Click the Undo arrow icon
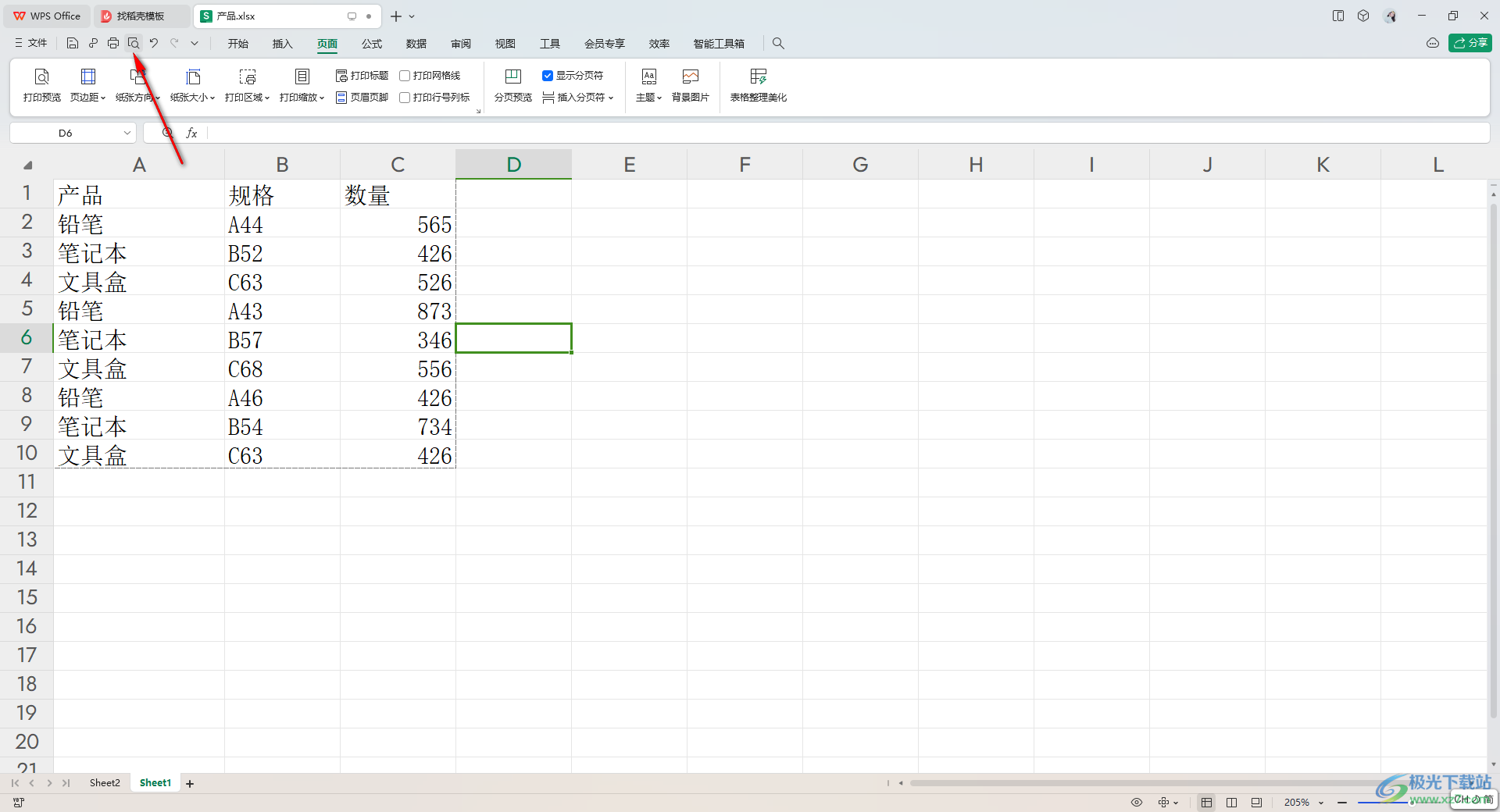1500x812 pixels. (x=154, y=44)
